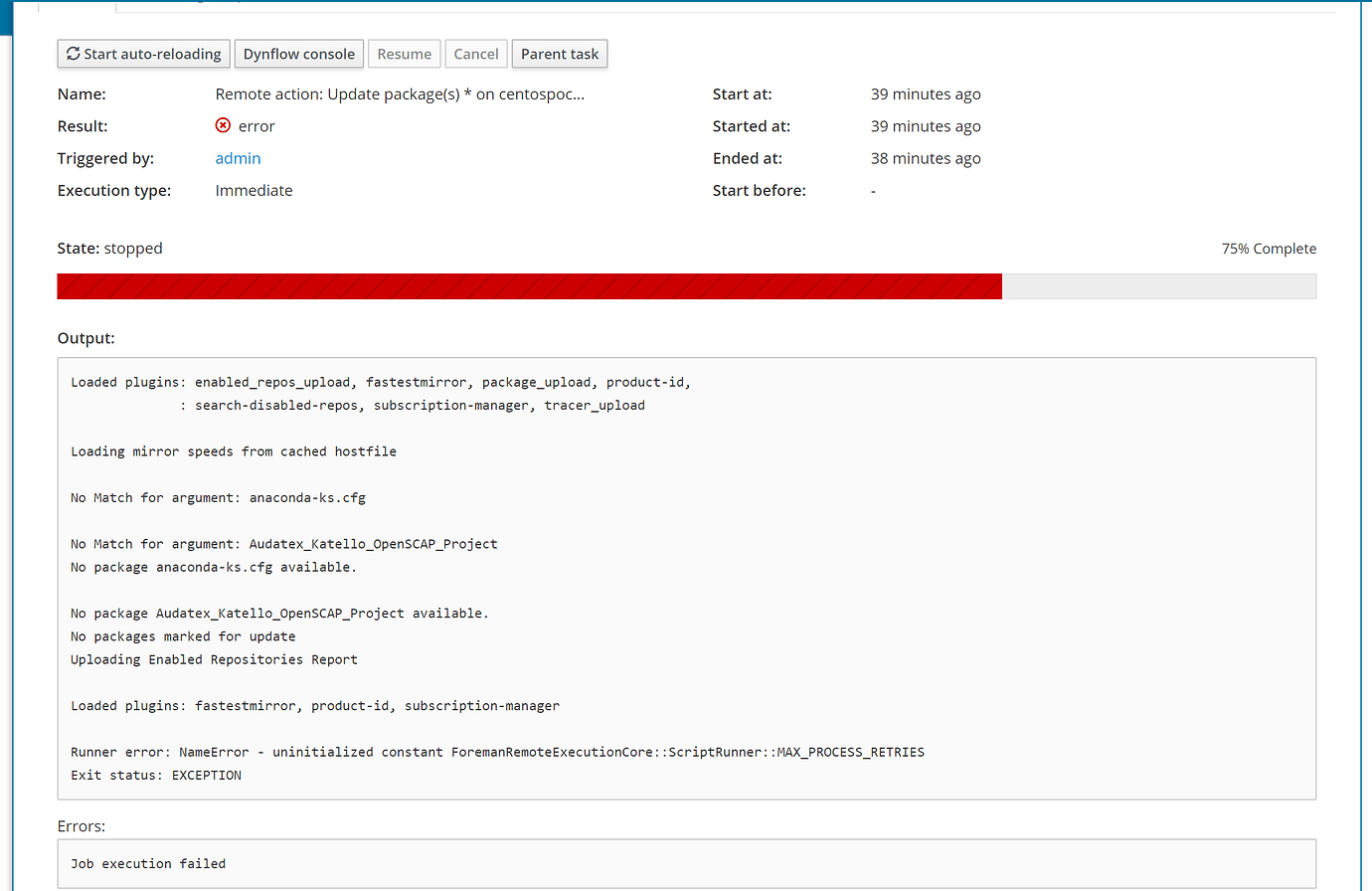Click the Resume button

click(x=405, y=54)
